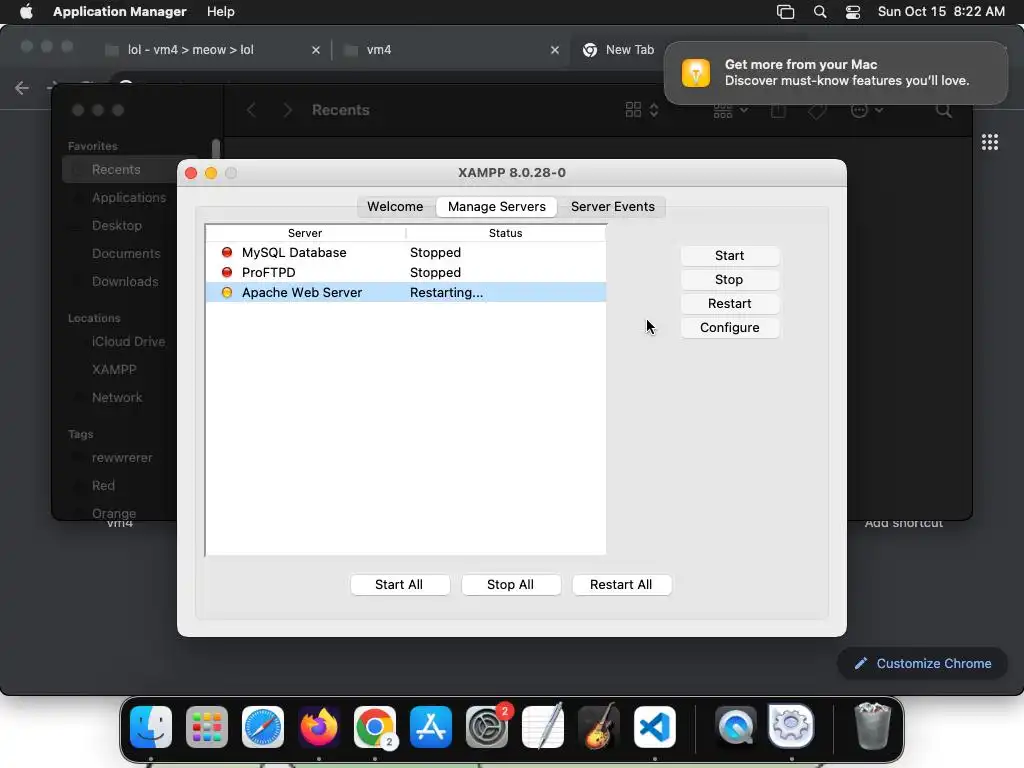1024x768 pixels.
Task: Click Finder's back chevron
Action: (251, 110)
